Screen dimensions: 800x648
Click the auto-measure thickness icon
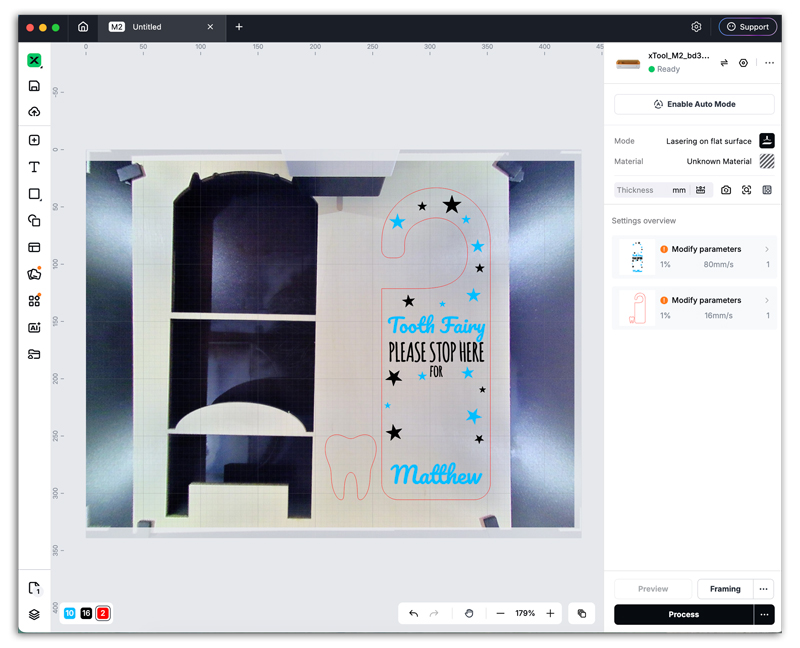(701, 190)
